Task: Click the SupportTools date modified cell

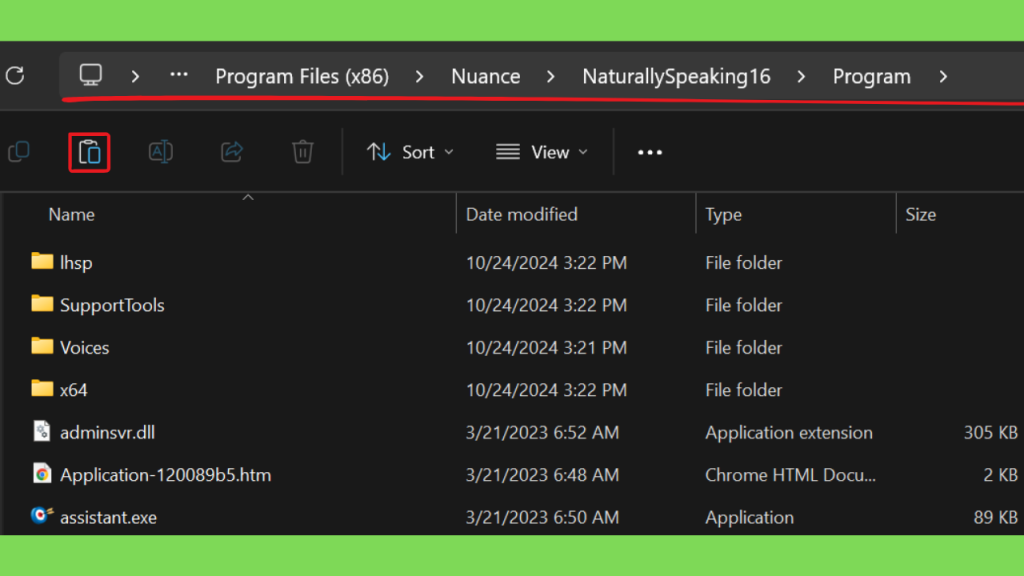Action: 547,305
